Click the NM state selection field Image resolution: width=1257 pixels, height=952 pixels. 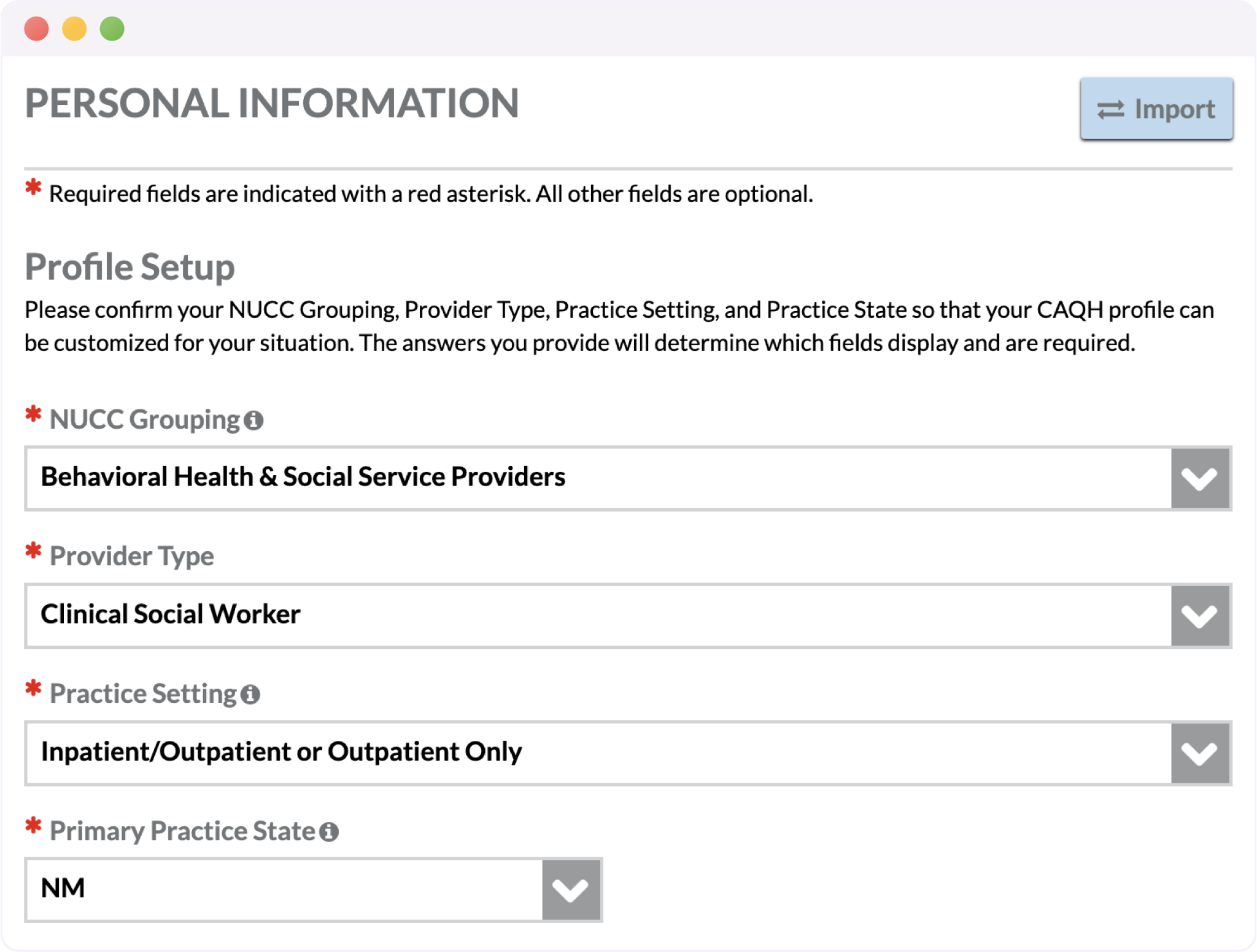314,889
